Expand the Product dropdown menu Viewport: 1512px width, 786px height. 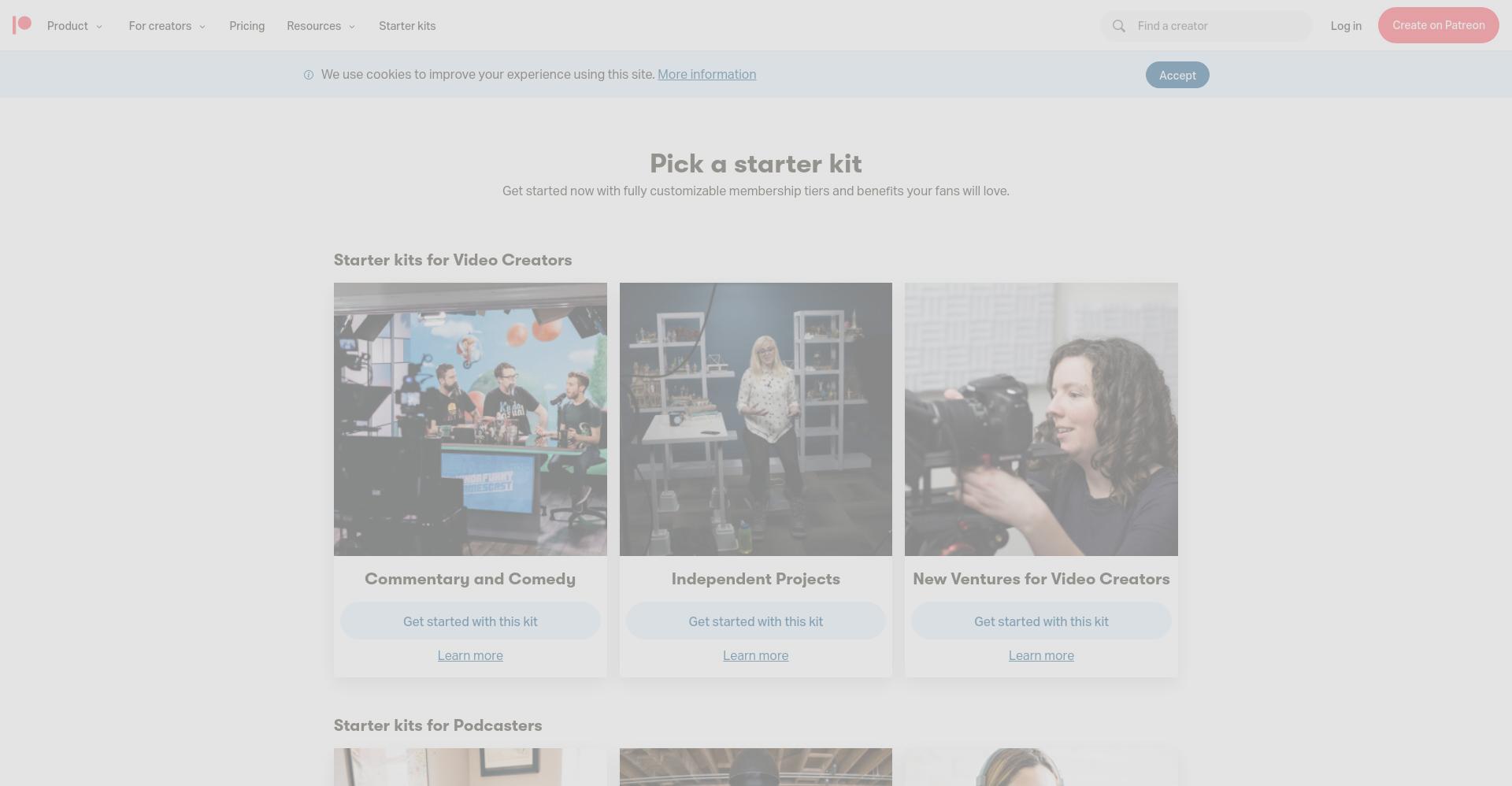pyautogui.click(x=75, y=26)
